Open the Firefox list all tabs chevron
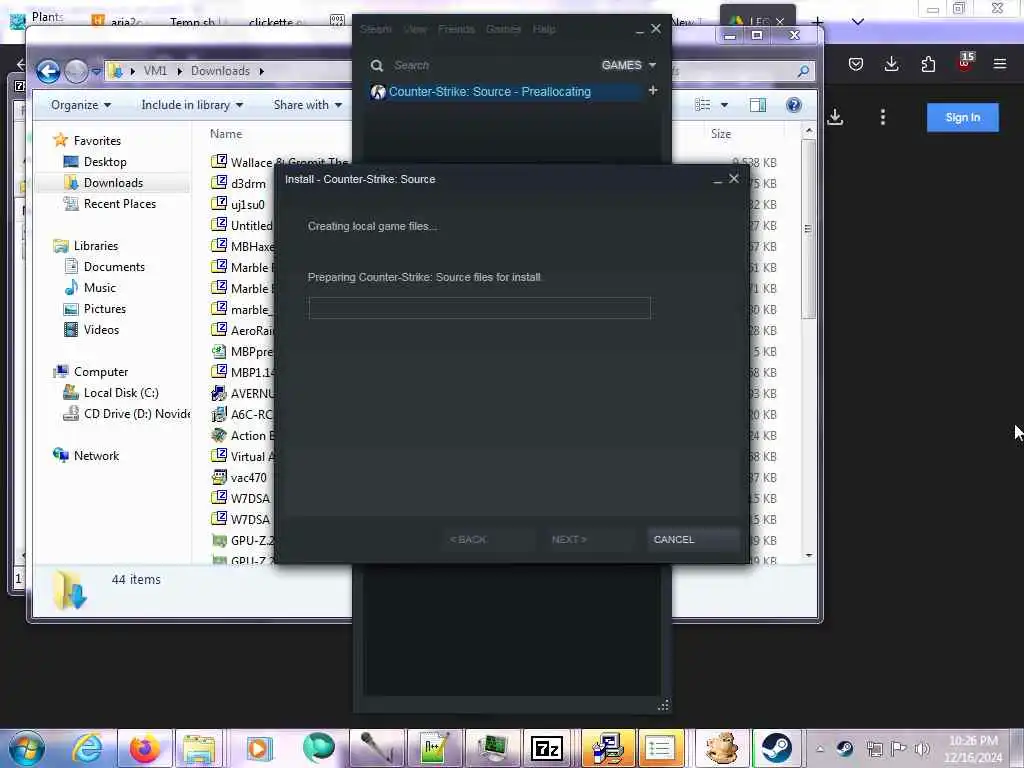The image size is (1024, 768). tap(857, 22)
